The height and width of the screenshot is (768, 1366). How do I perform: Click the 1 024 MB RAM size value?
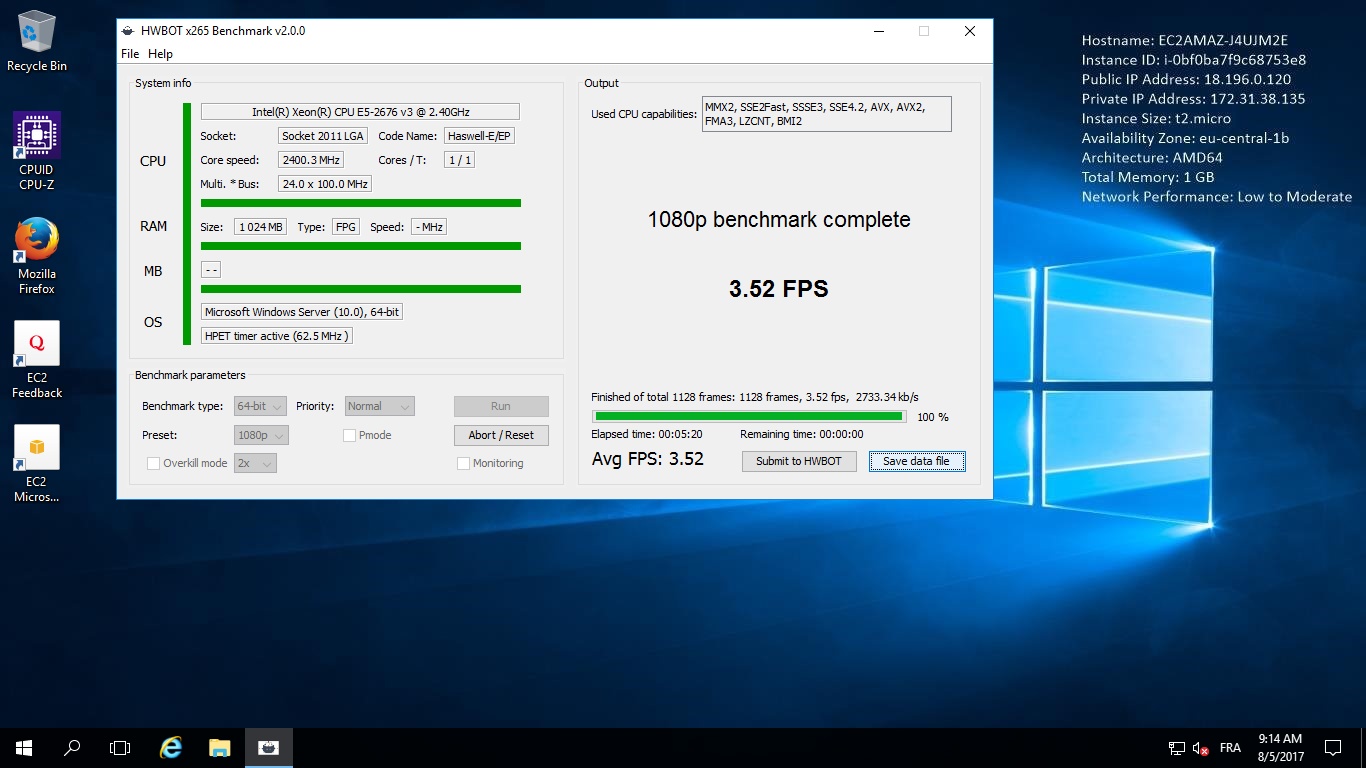click(260, 227)
